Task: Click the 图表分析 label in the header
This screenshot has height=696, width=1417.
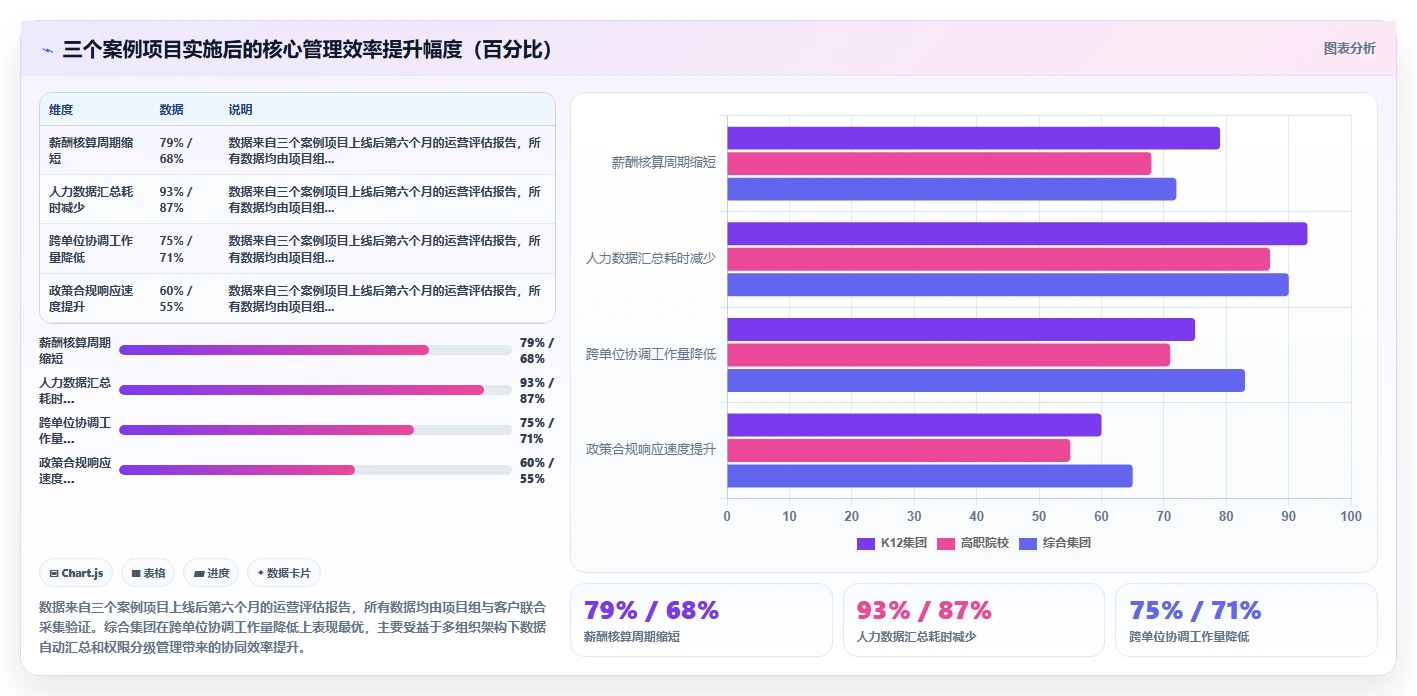Action: (1349, 48)
